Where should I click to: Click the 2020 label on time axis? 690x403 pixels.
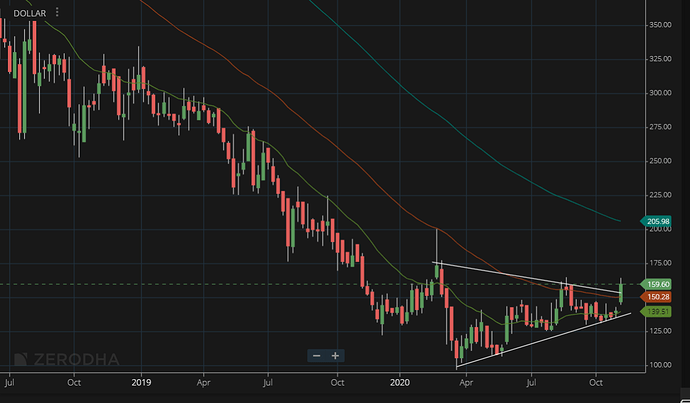click(x=400, y=382)
